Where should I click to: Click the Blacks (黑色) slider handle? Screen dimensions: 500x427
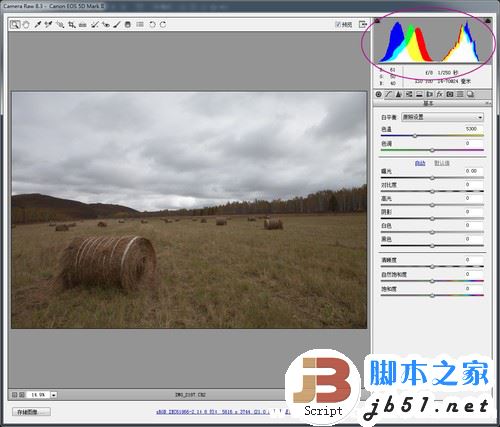[432, 246]
